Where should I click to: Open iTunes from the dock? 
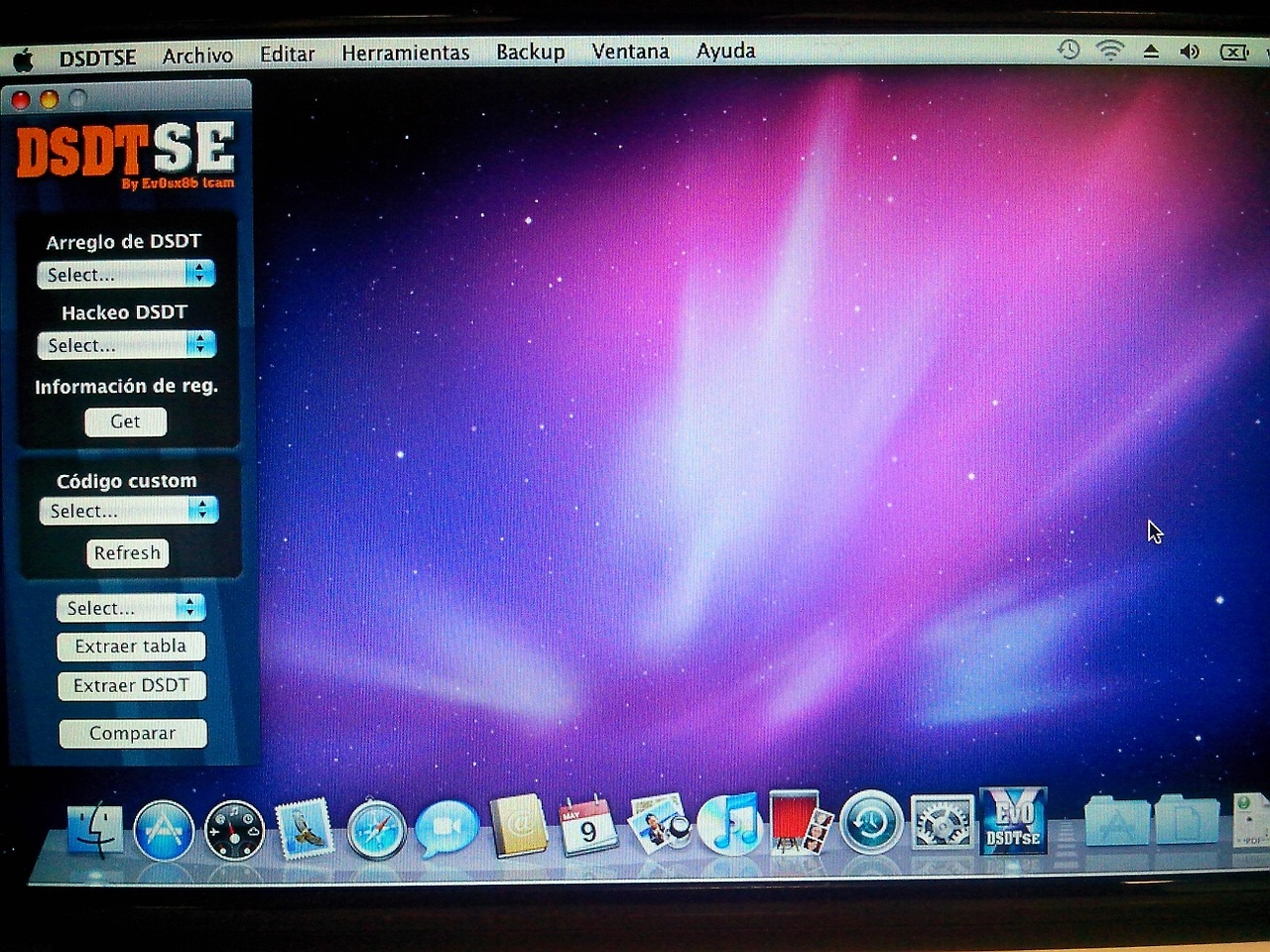pyautogui.click(x=729, y=824)
